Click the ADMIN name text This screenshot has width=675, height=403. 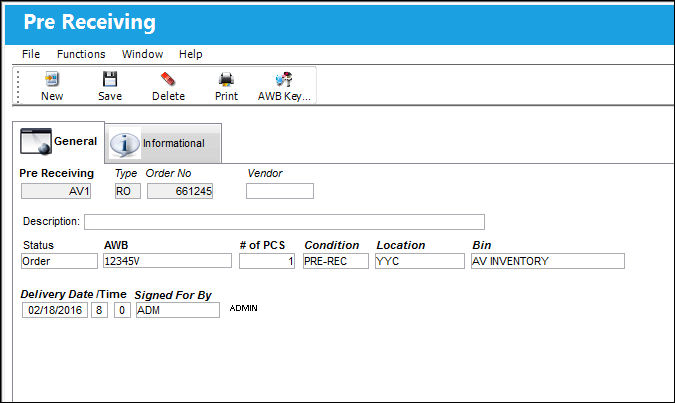(x=243, y=308)
